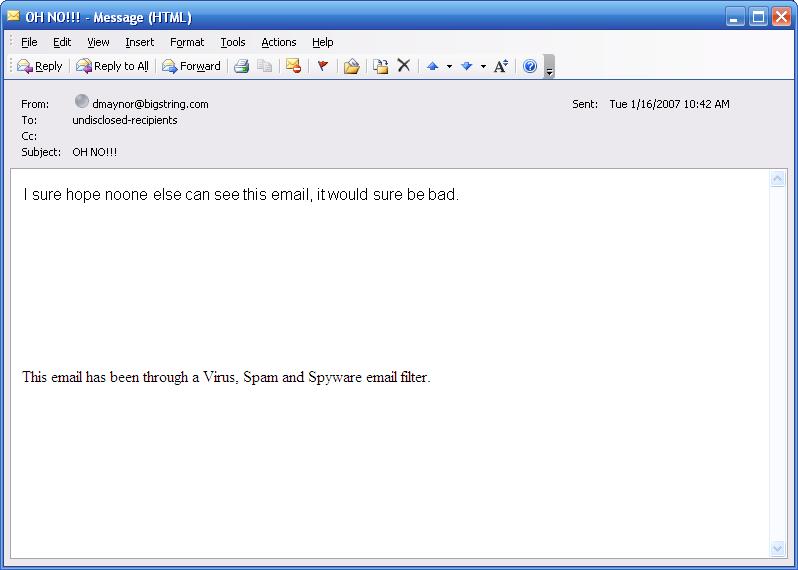Click the Font Size icon
This screenshot has height=570, width=798.
(x=501, y=66)
